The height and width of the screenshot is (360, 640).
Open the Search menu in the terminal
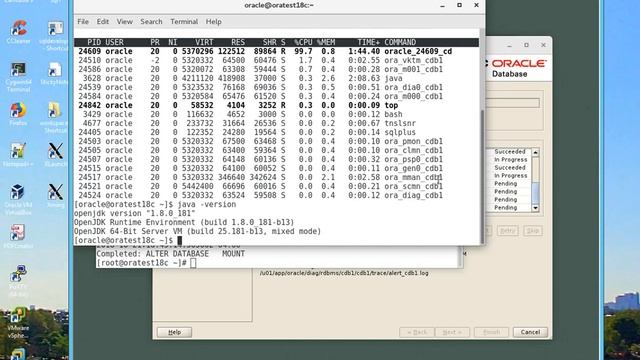click(151, 22)
